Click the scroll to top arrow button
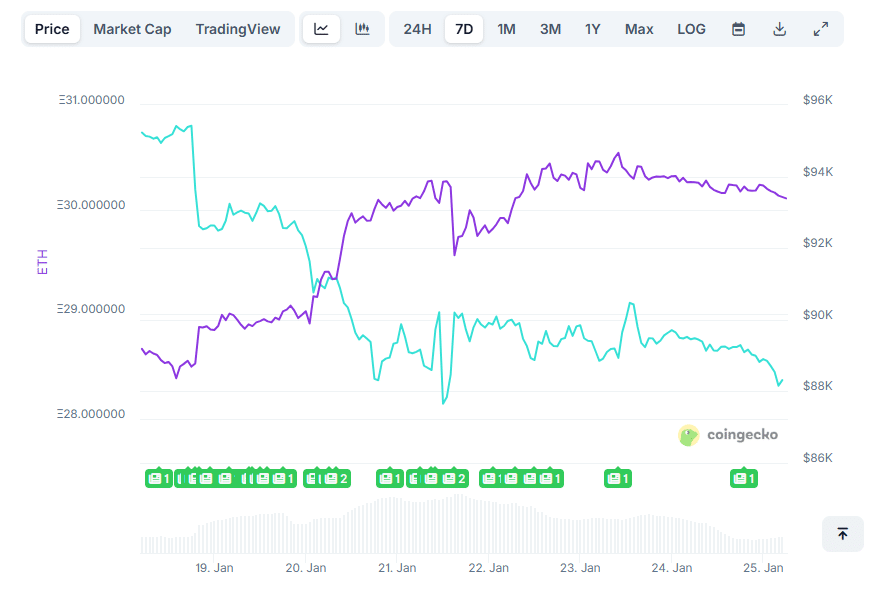Screen dimensions: 873x592 (x=842, y=534)
